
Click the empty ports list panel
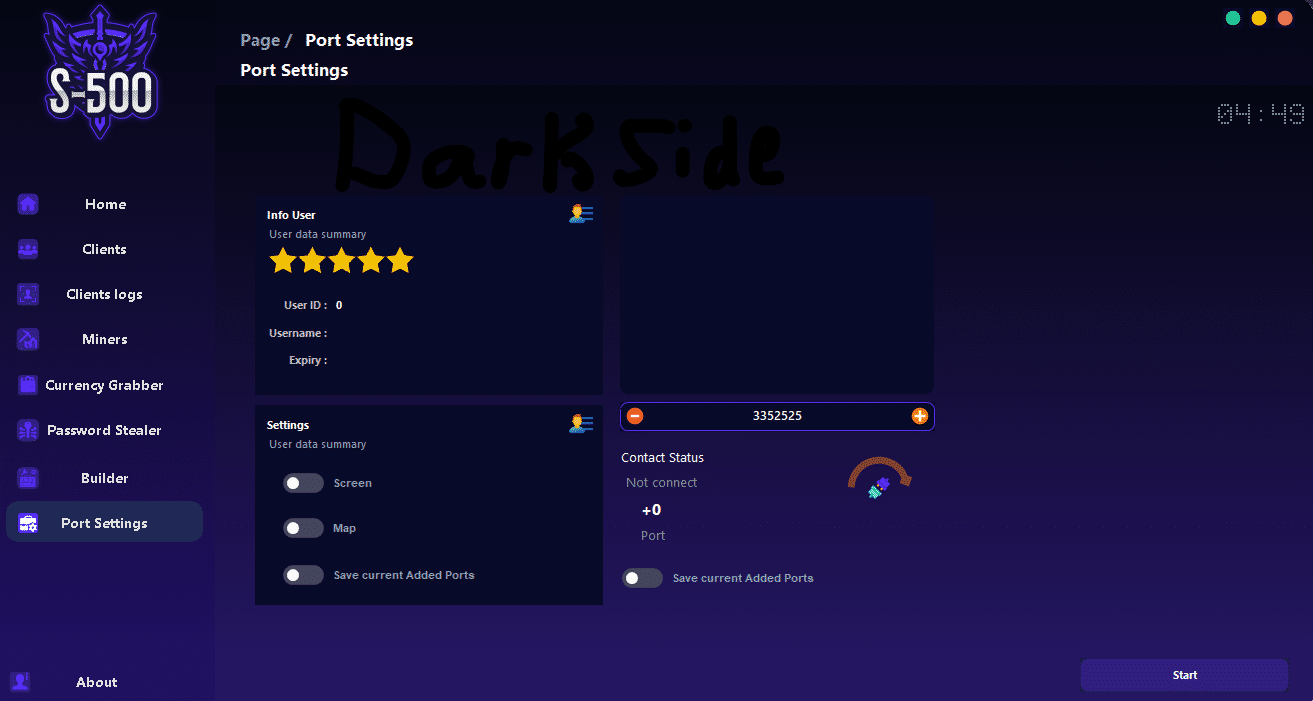[x=777, y=295]
